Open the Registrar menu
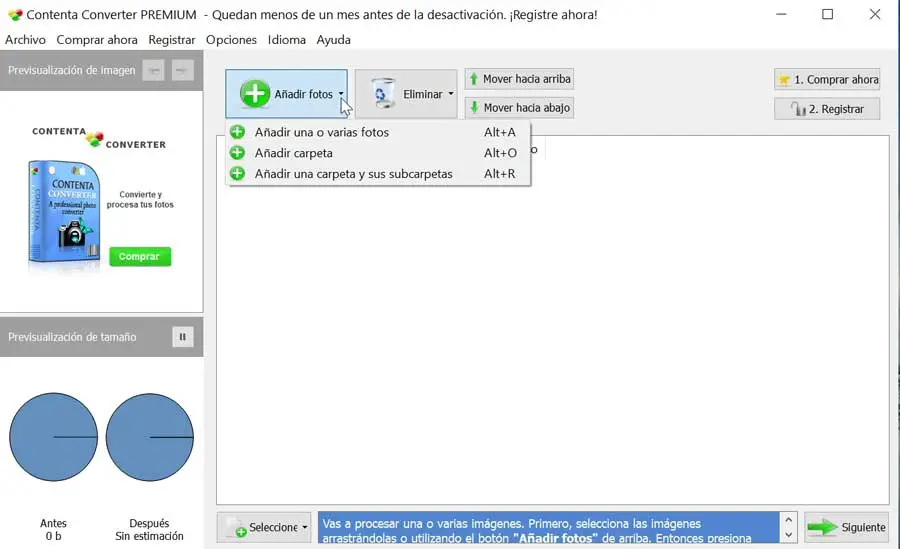The height and width of the screenshot is (549, 900). 172,40
